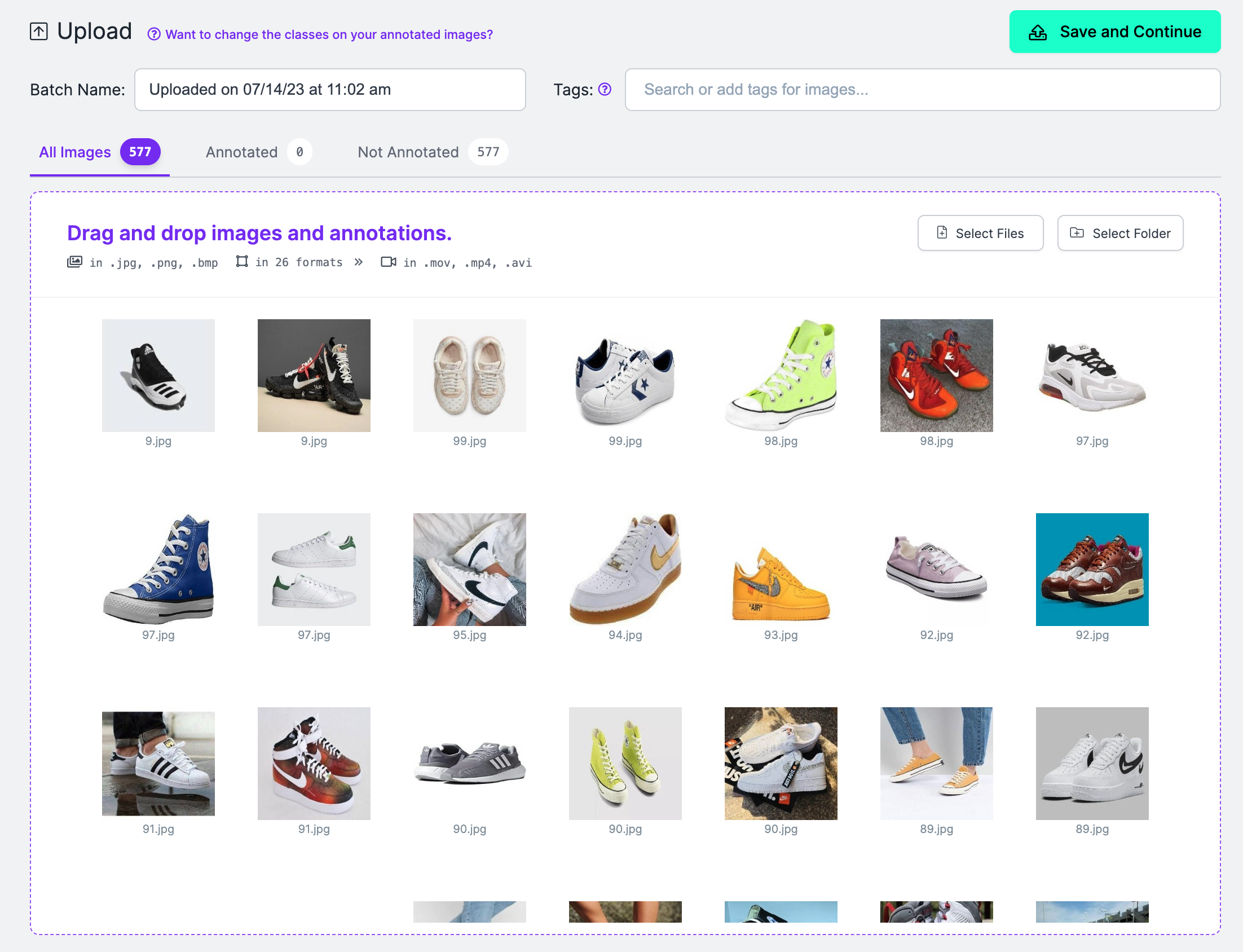The height and width of the screenshot is (952, 1243).
Task: Click the tags search input field
Action: [922, 90]
